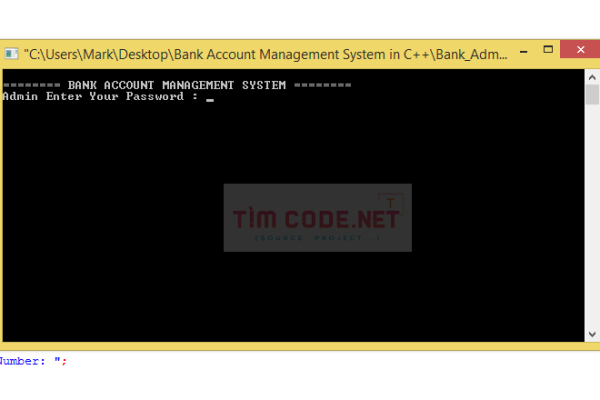Maximize the Bank Account console window
This screenshot has width=600, height=400.
coord(548,49)
